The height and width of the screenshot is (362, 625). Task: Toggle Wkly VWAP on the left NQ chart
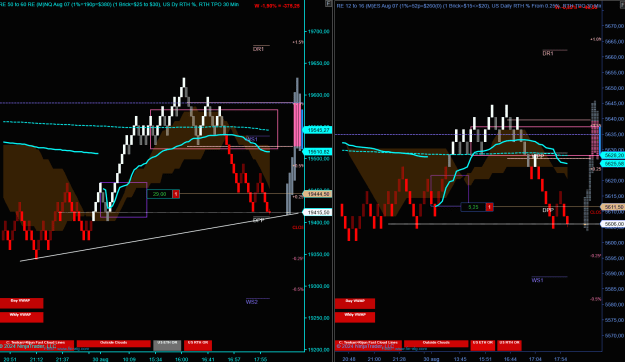tap(22, 317)
